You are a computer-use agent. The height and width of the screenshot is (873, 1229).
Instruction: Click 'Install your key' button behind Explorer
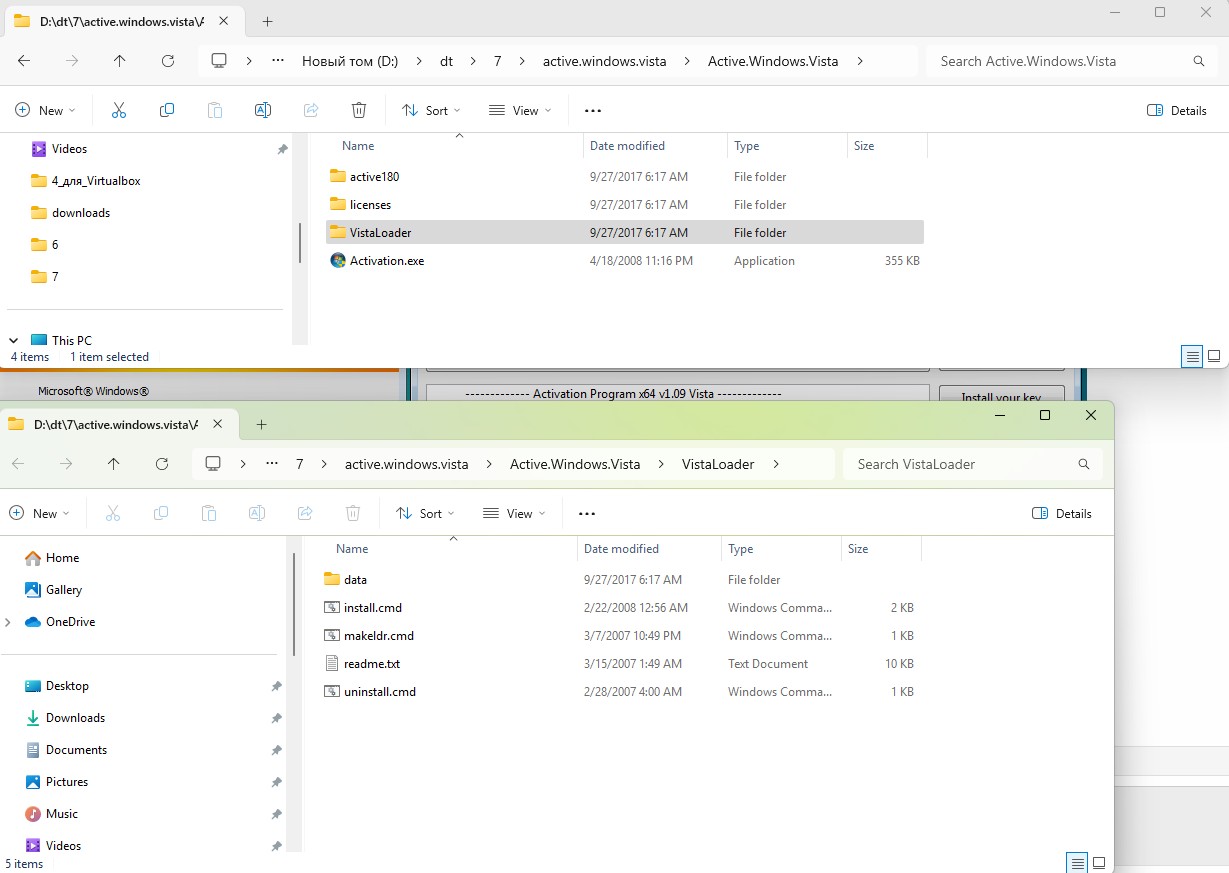[x=1001, y=396]
